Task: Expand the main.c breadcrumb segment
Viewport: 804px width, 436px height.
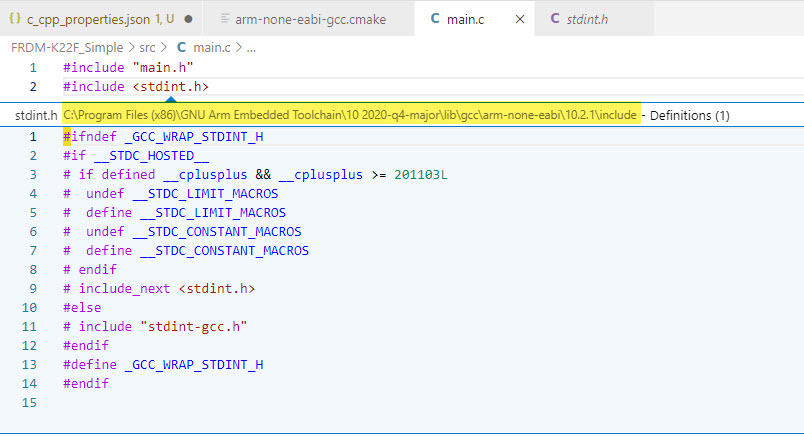Action: click(x=210, y=47)
